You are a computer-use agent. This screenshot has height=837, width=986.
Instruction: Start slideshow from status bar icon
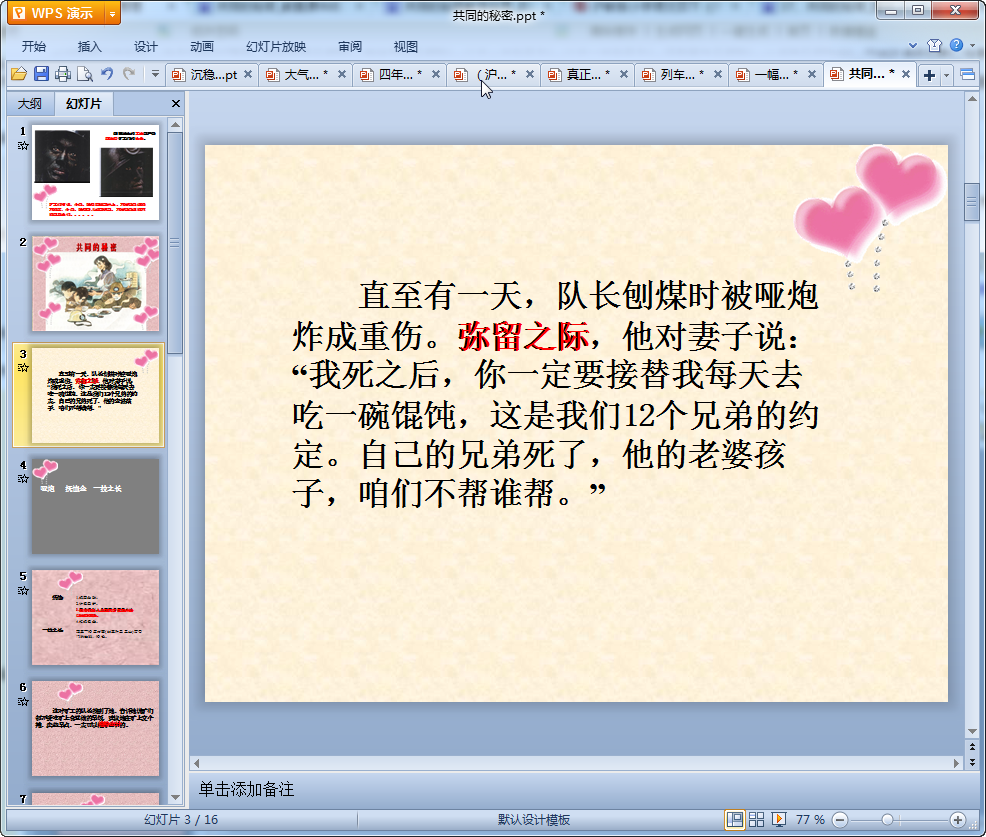tap(779, 820)
